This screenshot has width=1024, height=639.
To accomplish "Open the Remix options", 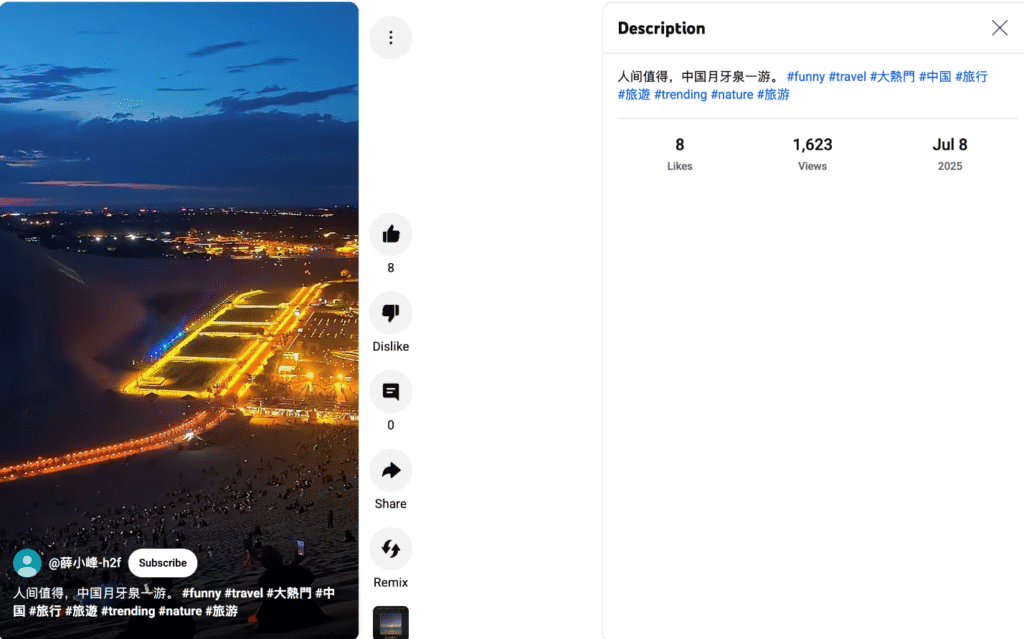I will pos(390,549).
